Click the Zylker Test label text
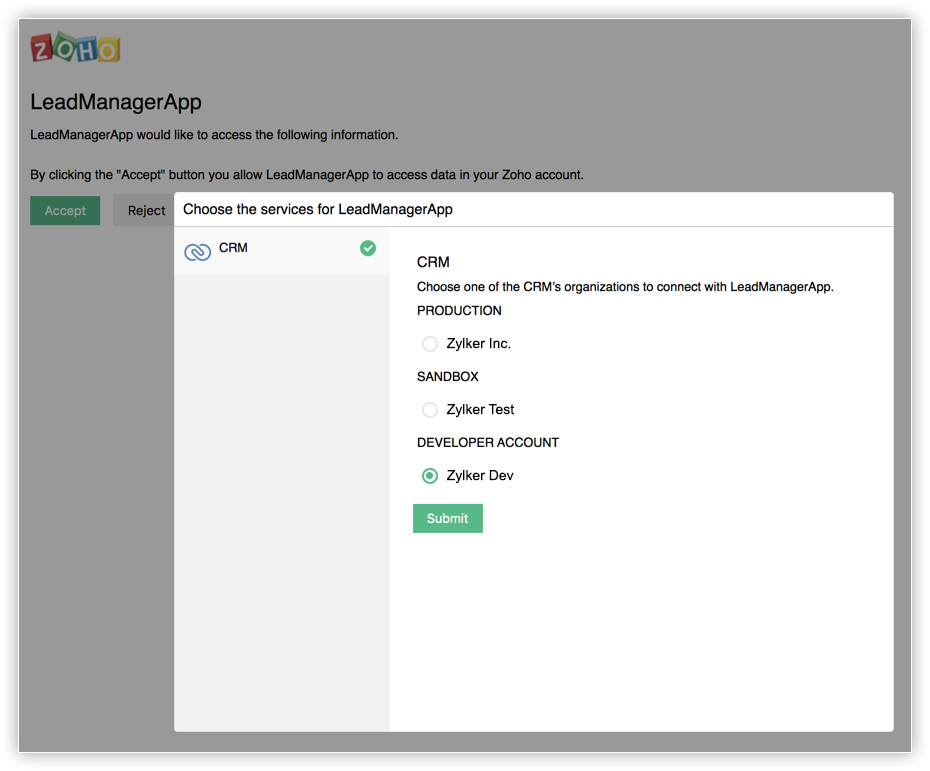 (480, 410)
